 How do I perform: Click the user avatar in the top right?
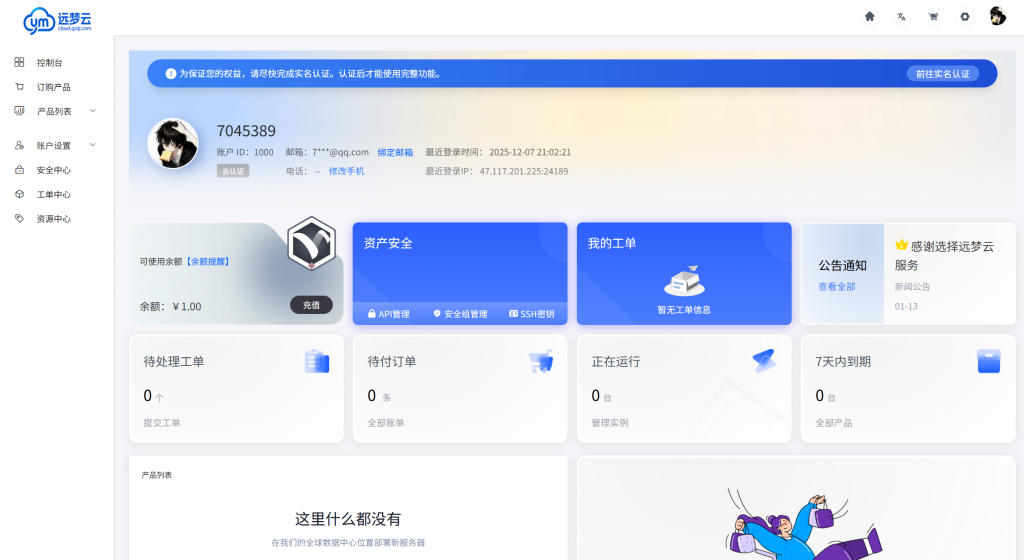pos(997,16)
